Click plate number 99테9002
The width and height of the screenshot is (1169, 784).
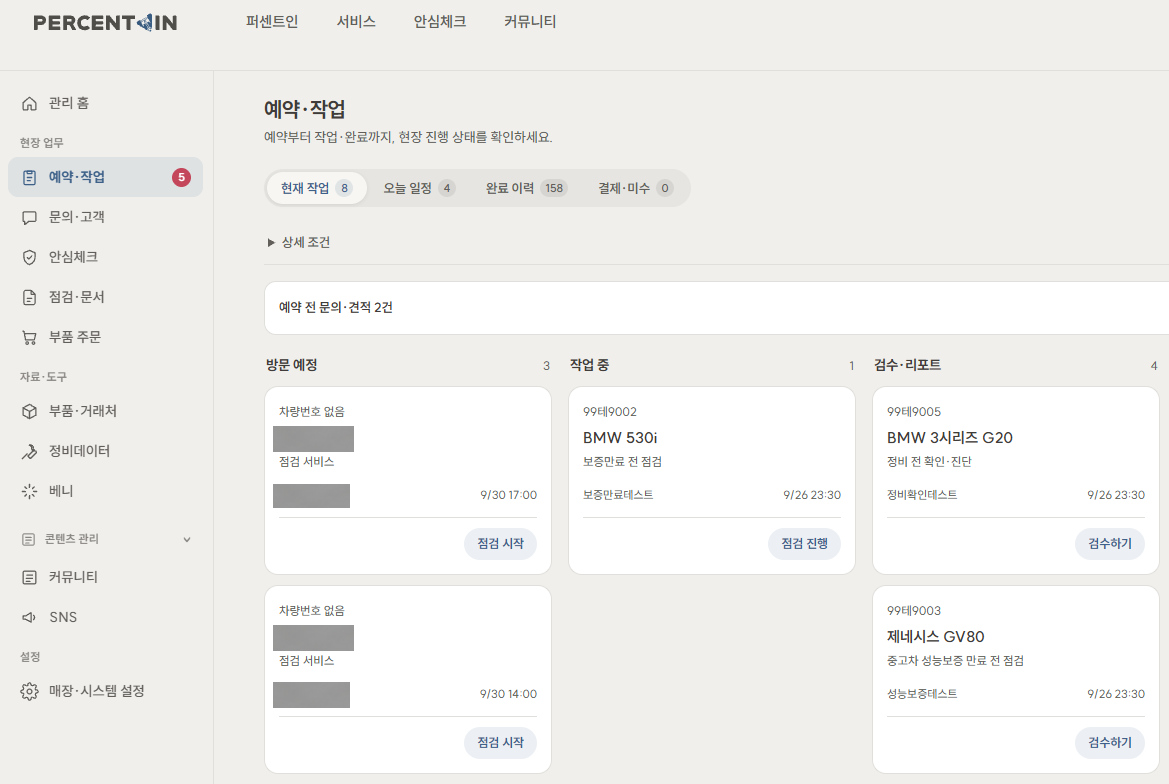tap(610, 411)
